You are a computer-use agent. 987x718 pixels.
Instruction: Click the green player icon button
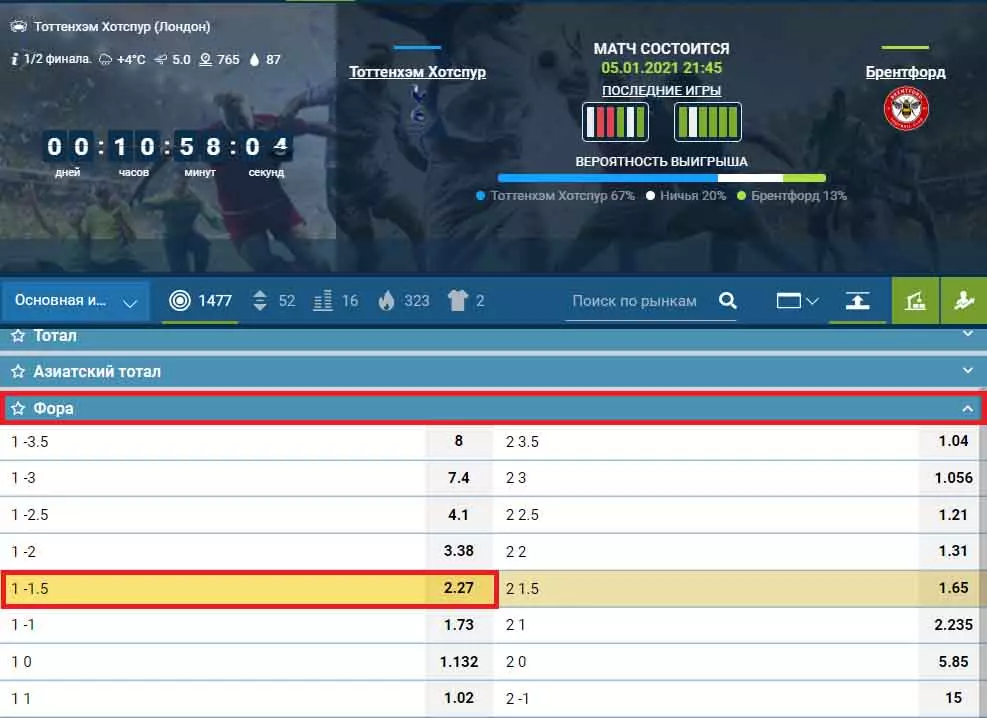coord(964,301)
